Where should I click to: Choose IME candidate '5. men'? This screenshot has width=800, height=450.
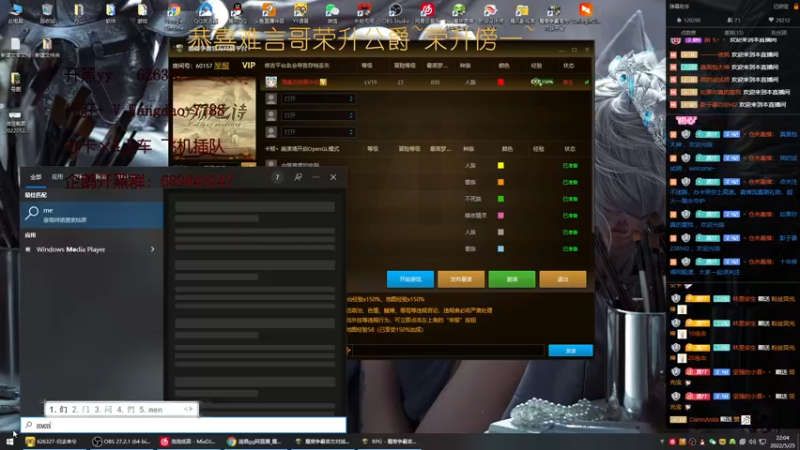[x=151, y=409]
